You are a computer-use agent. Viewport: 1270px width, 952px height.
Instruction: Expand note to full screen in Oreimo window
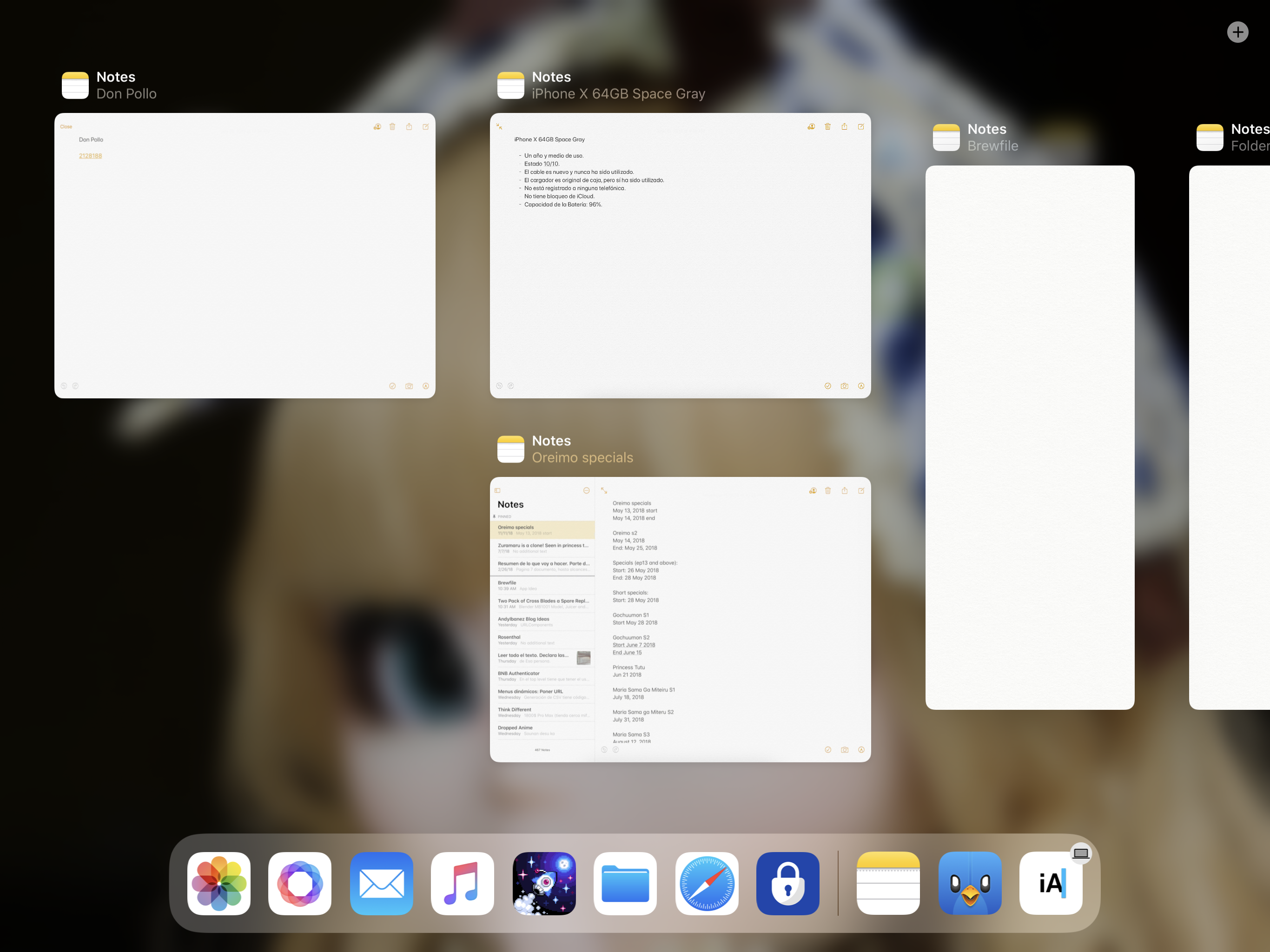(604, 491)
